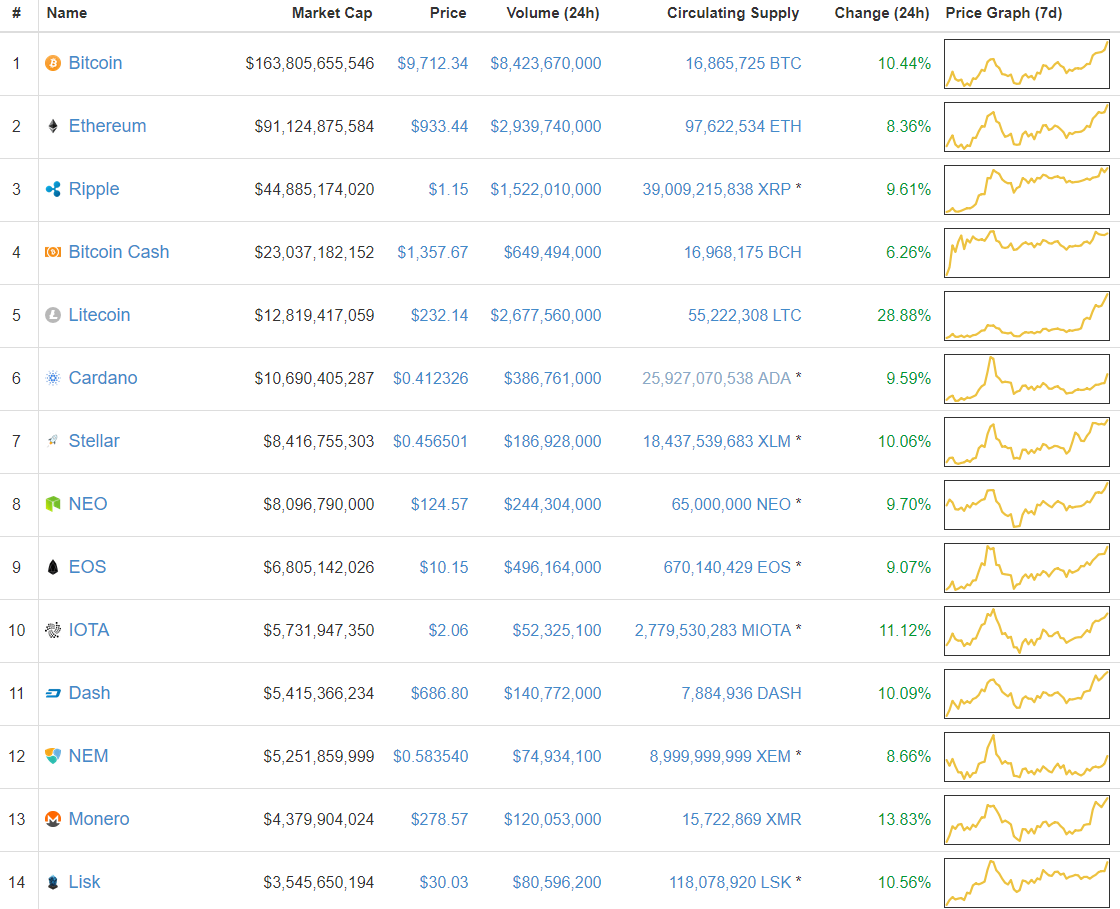The height and width of the screenshot is (909, 1120).
Task: Click IOTA volume $52,325,100
Action: click(556, 630)
